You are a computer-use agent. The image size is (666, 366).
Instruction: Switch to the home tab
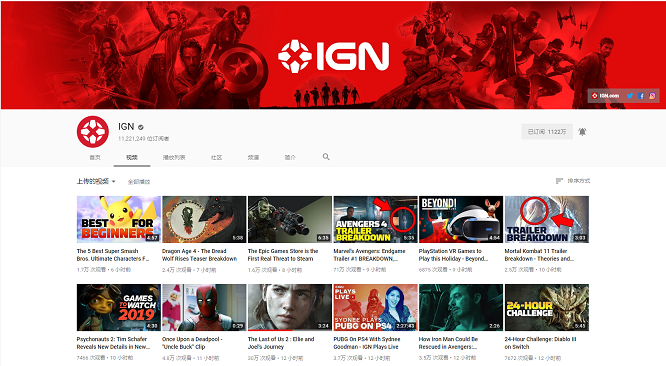click(x=95, y=157)
